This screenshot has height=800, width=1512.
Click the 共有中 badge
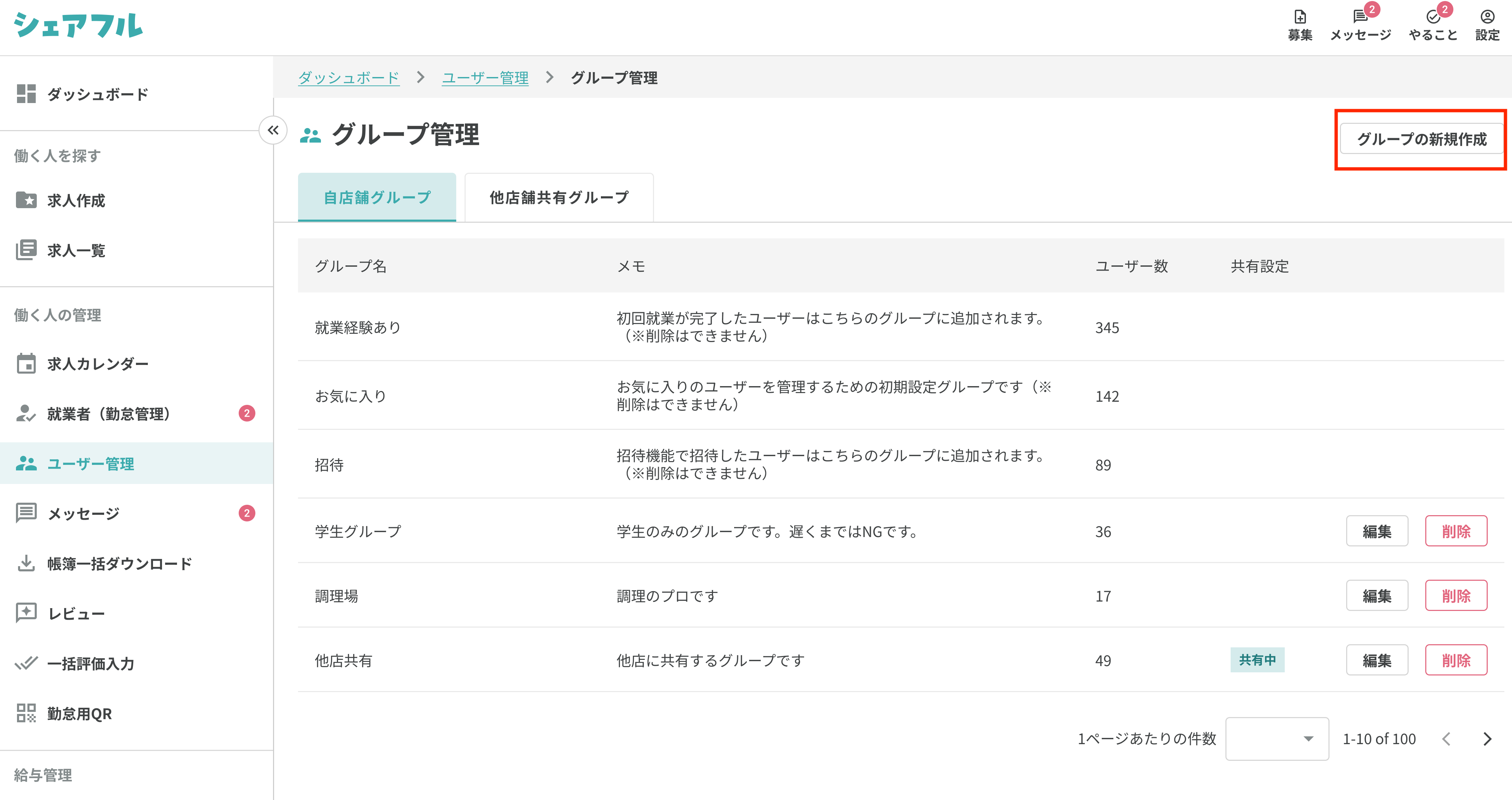pos(1257,660)
